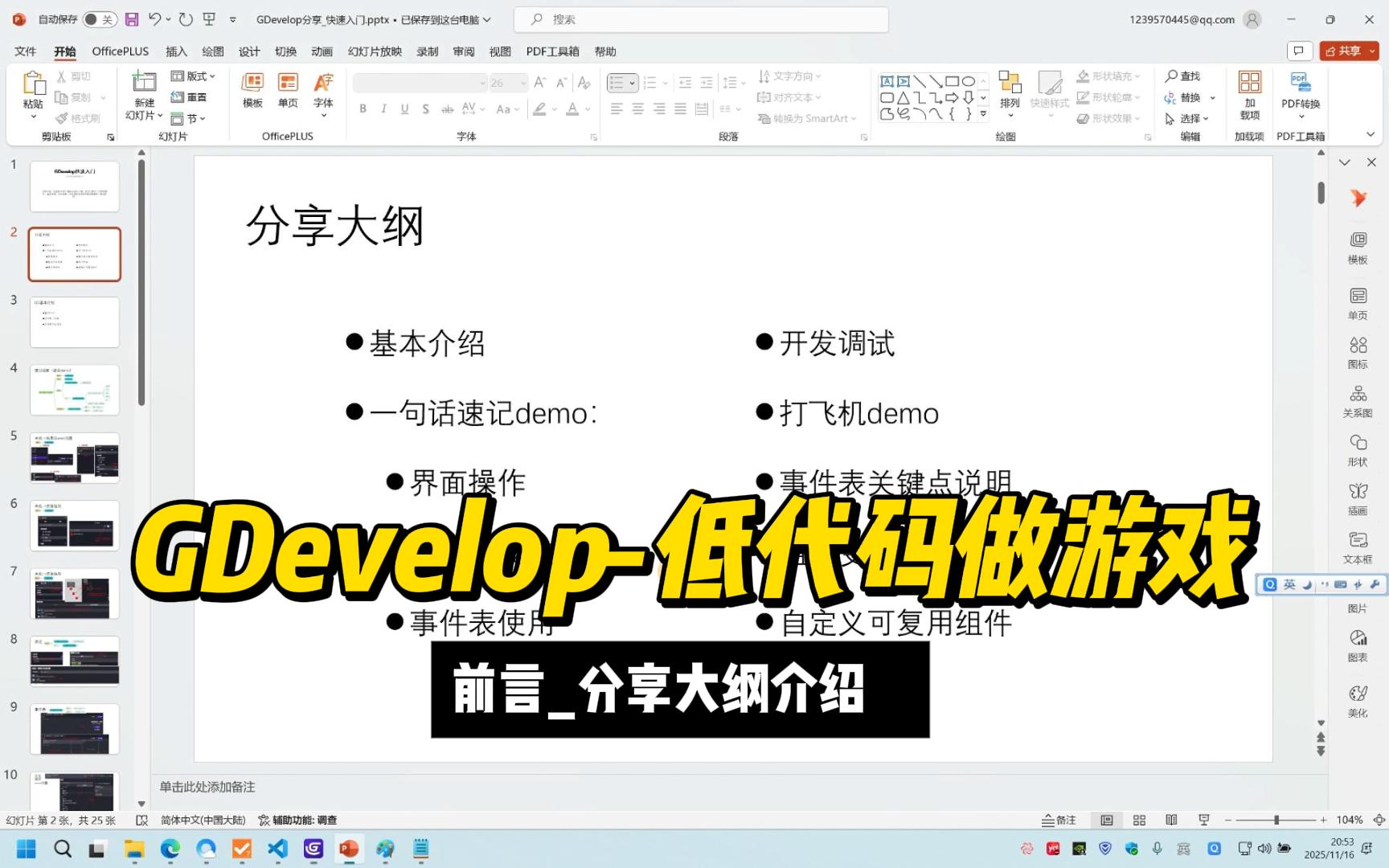1389x868 pixels.
Task: Toggle strikethrough formatting
Action: [447, 108]
